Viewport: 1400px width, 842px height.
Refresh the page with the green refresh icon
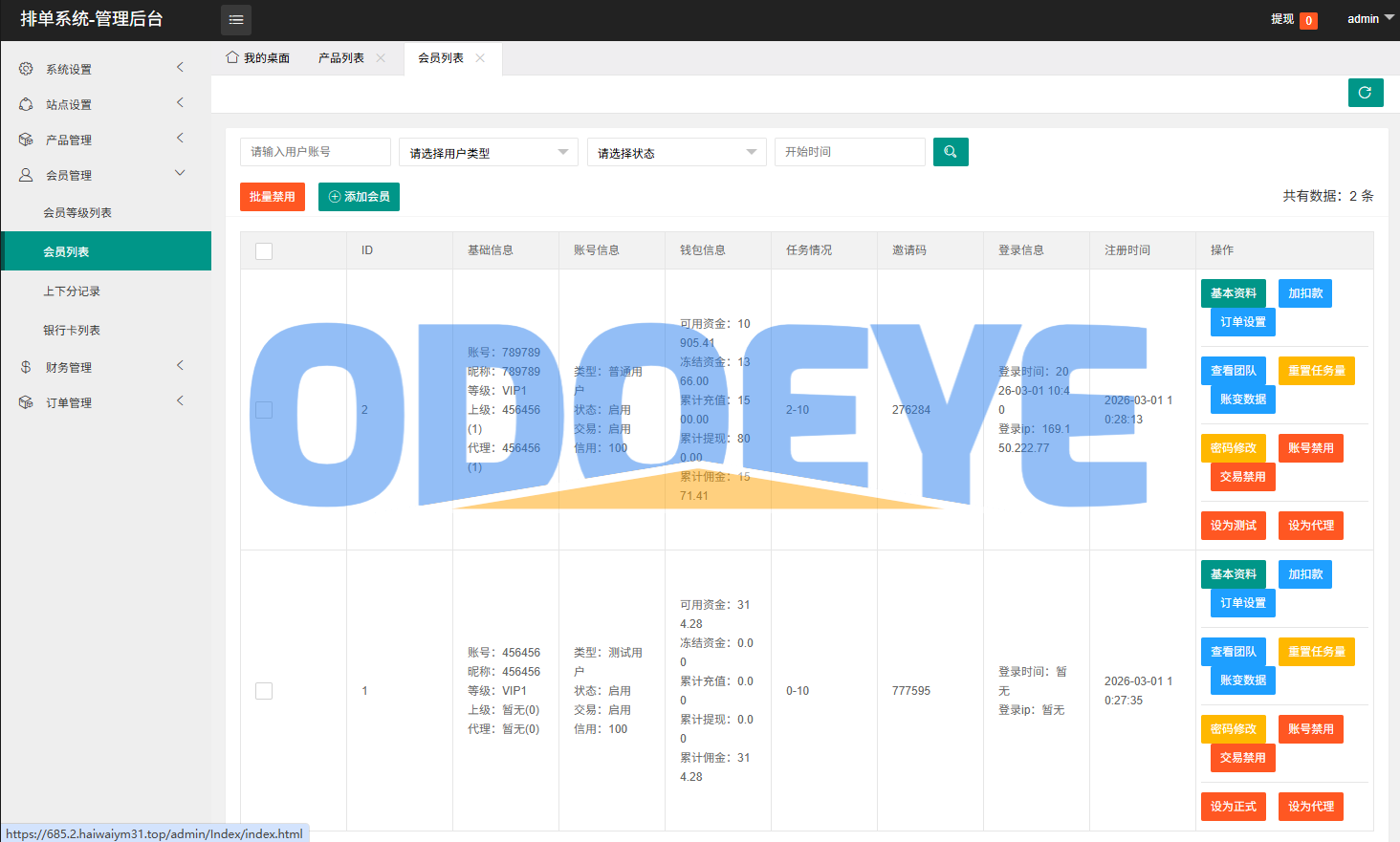1366,93
